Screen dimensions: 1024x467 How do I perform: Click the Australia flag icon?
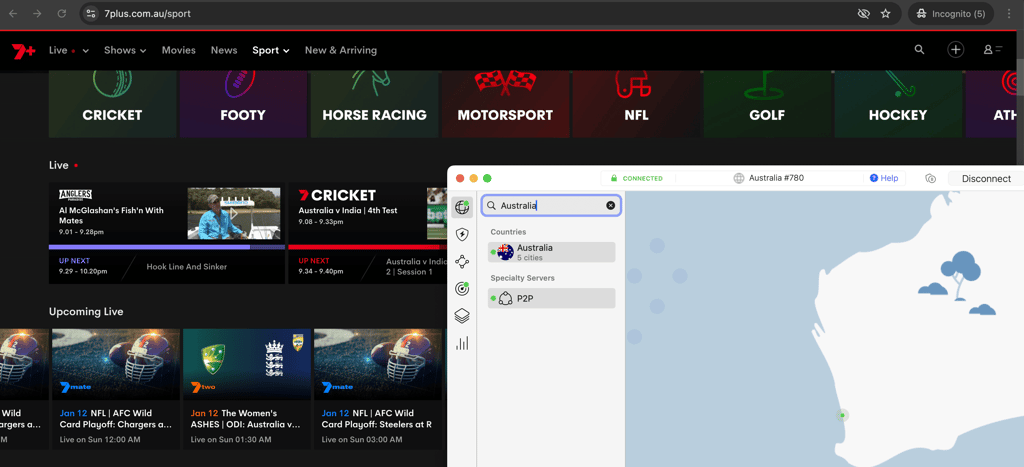point(505,252)
